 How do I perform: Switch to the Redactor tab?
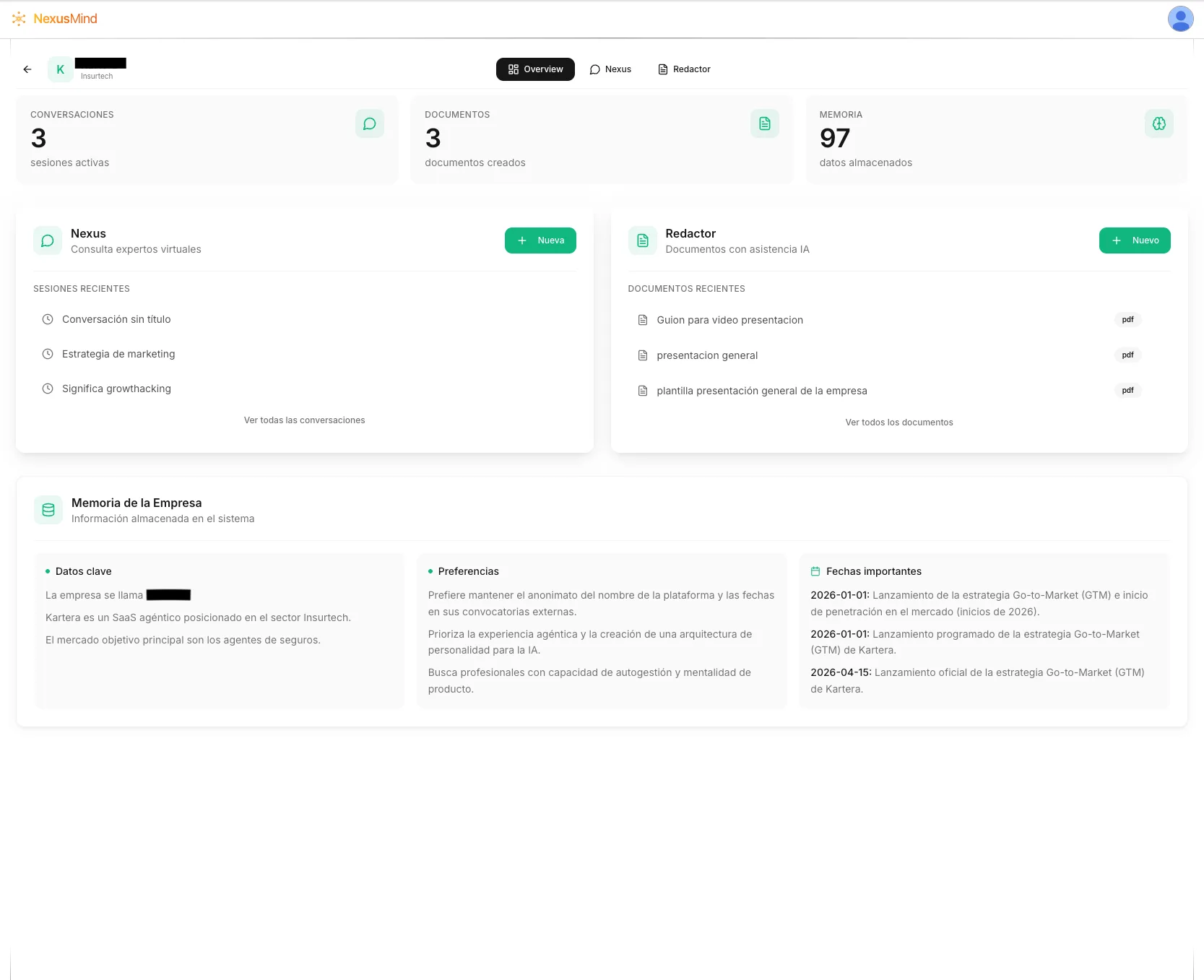(684, 69)
